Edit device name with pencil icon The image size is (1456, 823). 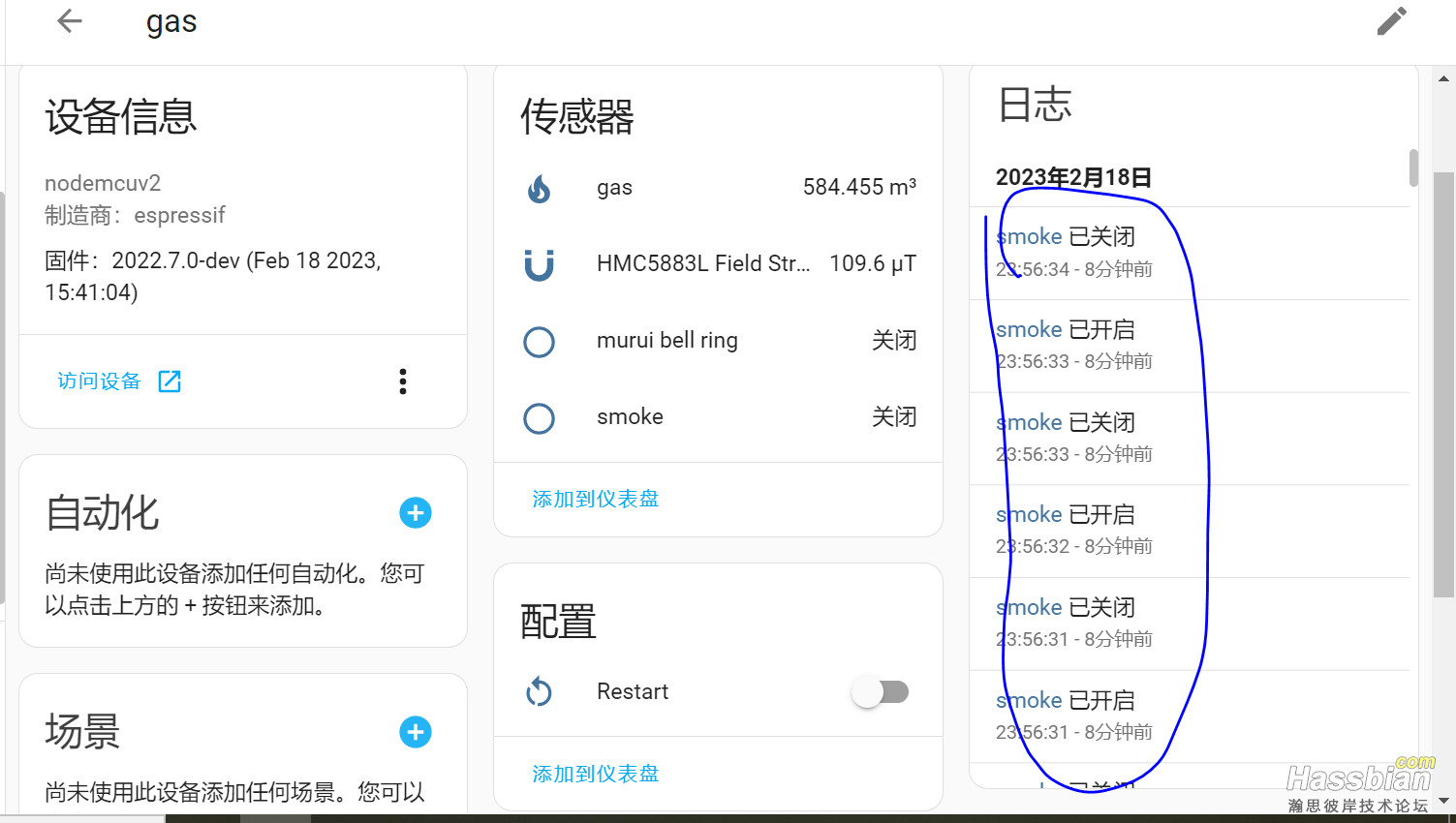[1392, 20]
